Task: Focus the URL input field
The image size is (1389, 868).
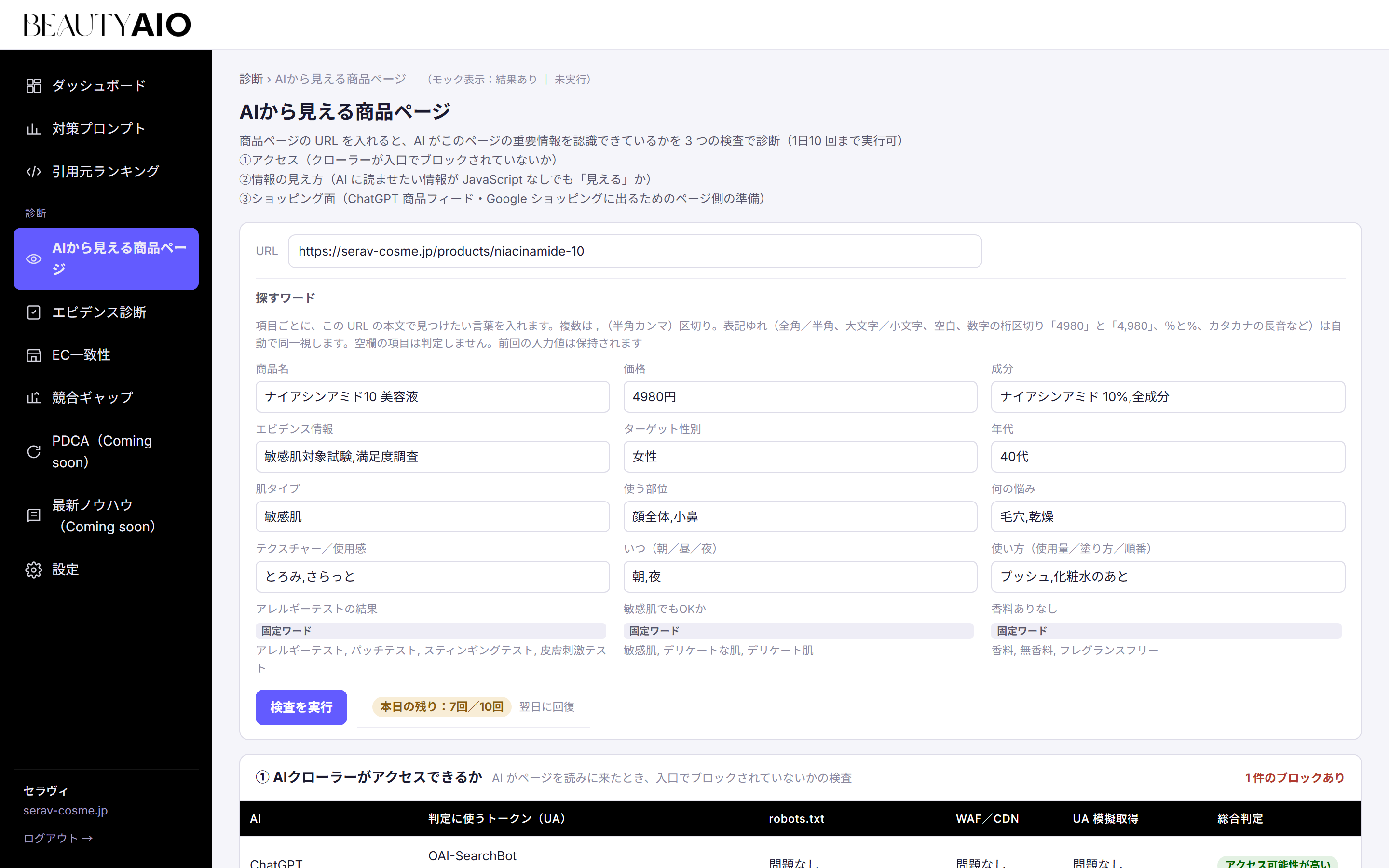Action: [635, 251]
